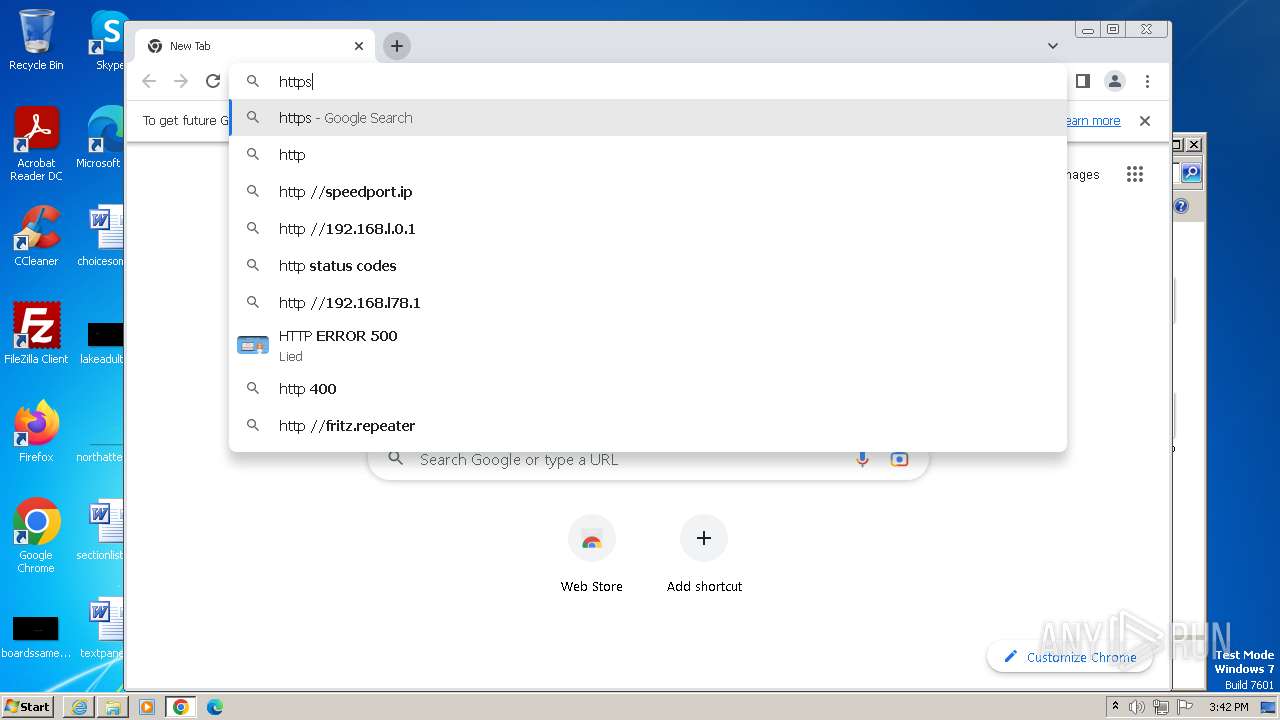Follow the Learn more link in the infobar
The width and height of the screenshot is (1280, 720).
(x=1092, y=121)
